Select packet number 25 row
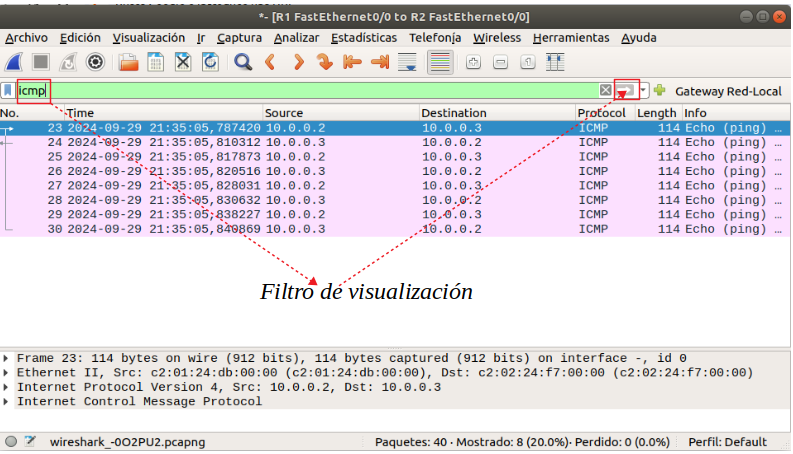 (x=395, y=157)
